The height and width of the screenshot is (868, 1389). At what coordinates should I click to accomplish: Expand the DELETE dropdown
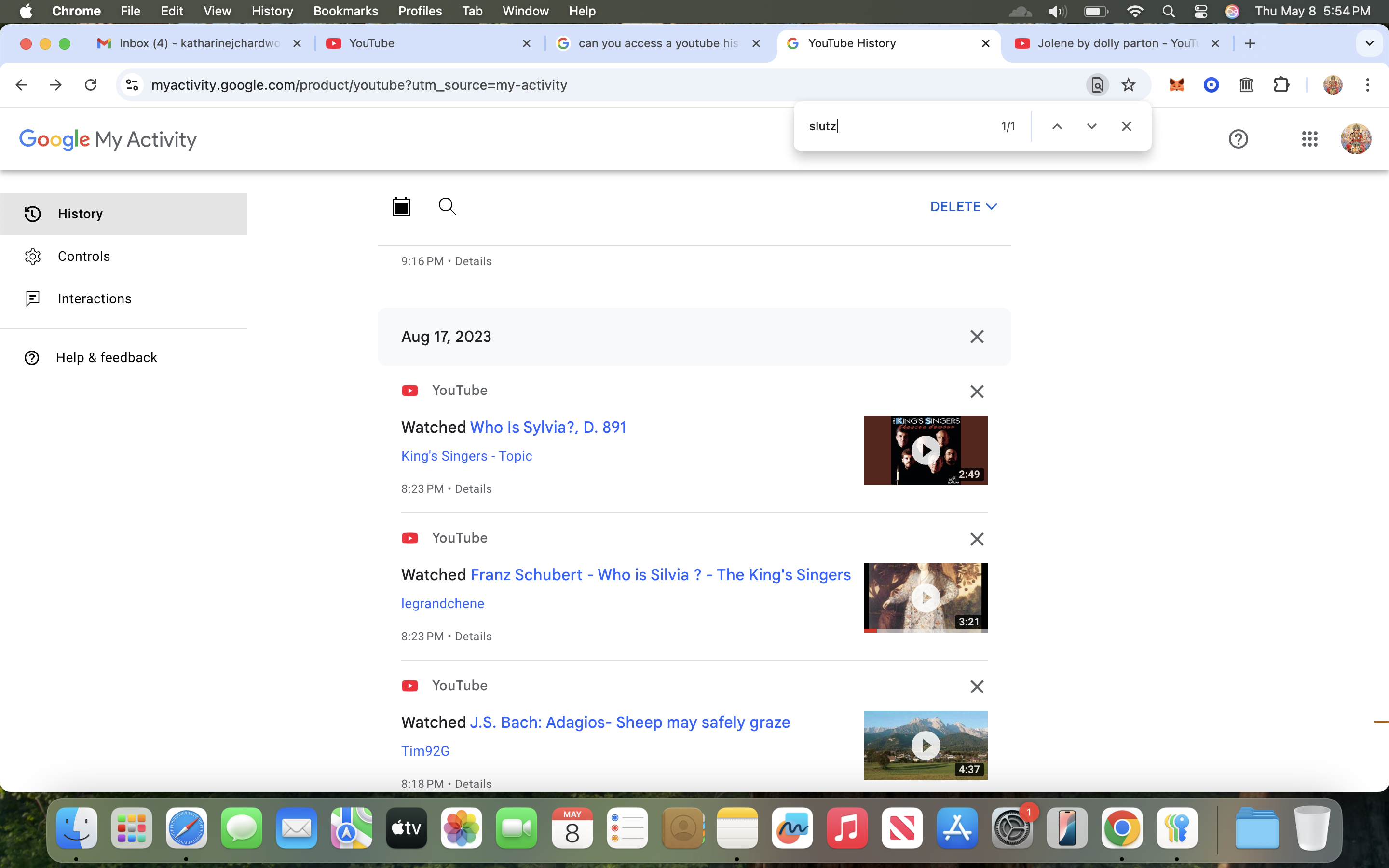(x=964, y=207)
